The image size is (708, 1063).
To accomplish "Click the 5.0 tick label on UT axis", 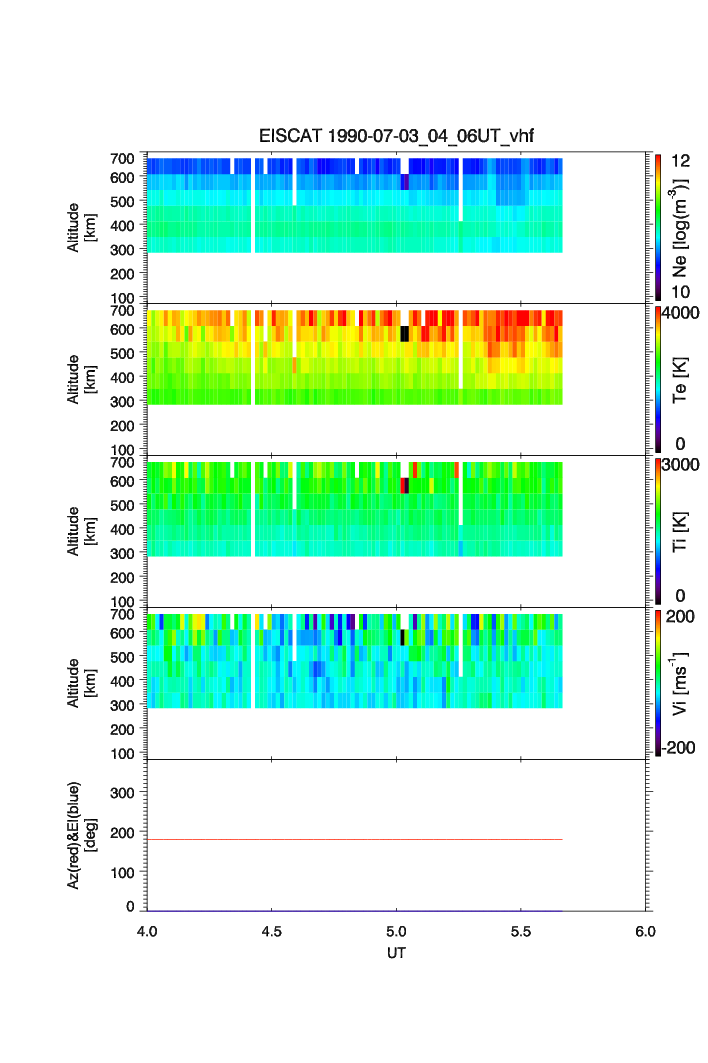I will 396,931.
